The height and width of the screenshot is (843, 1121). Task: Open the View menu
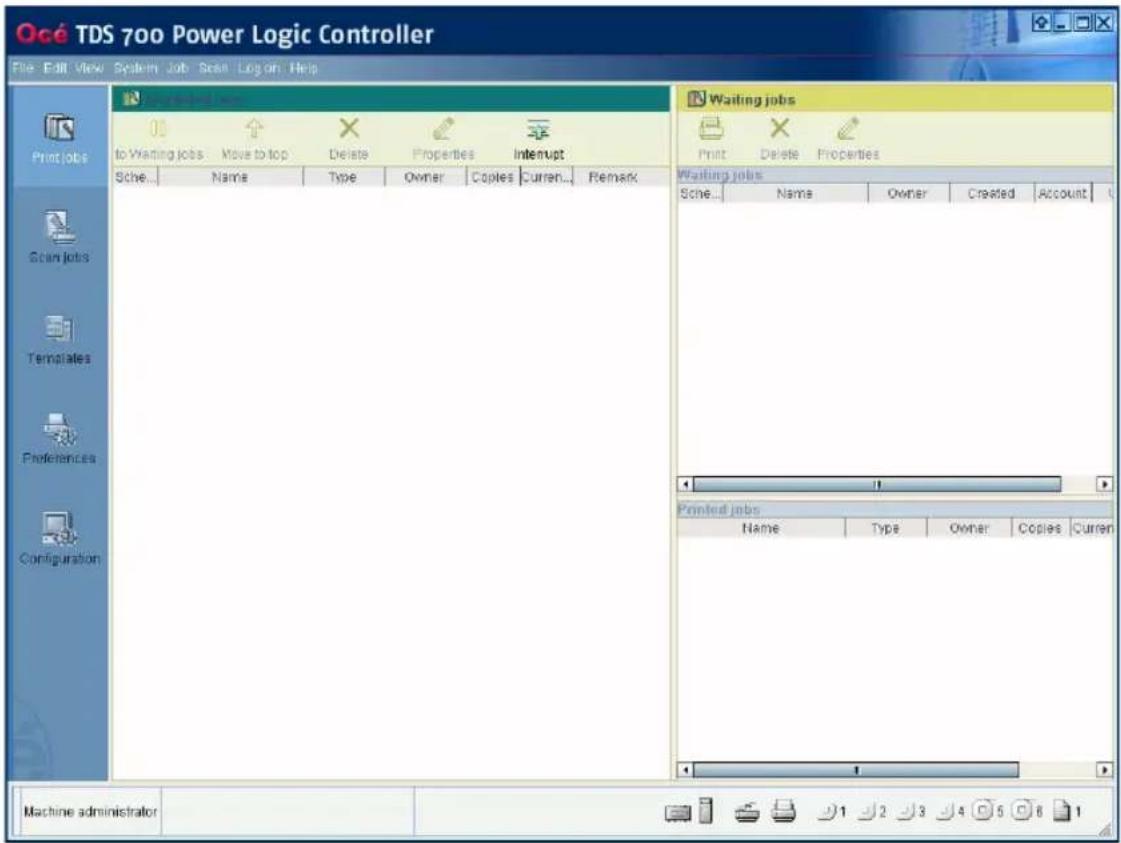coord(89,68)
